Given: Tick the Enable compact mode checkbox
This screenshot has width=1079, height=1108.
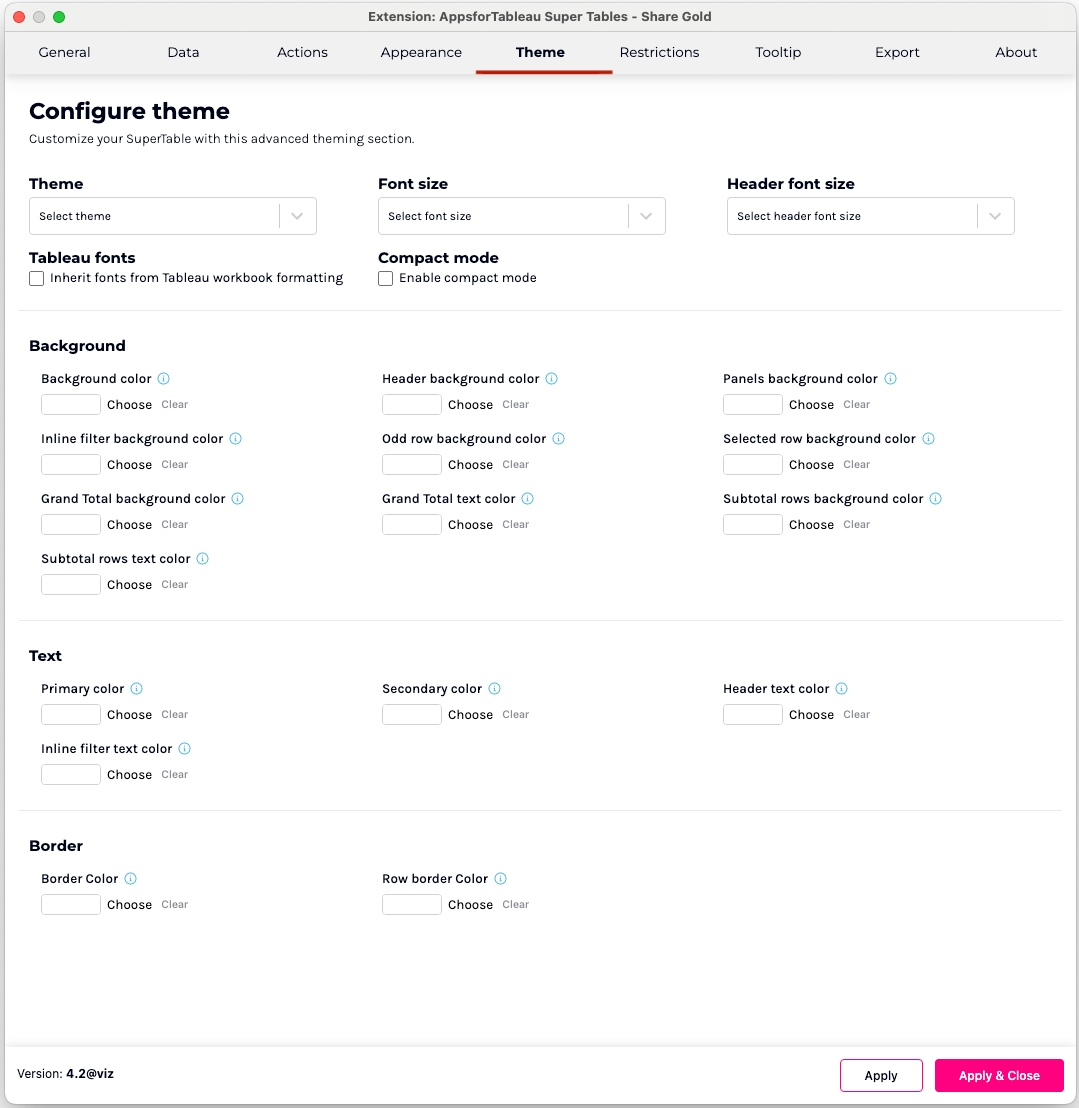Looking at the screenshot, I should (386, 279).
